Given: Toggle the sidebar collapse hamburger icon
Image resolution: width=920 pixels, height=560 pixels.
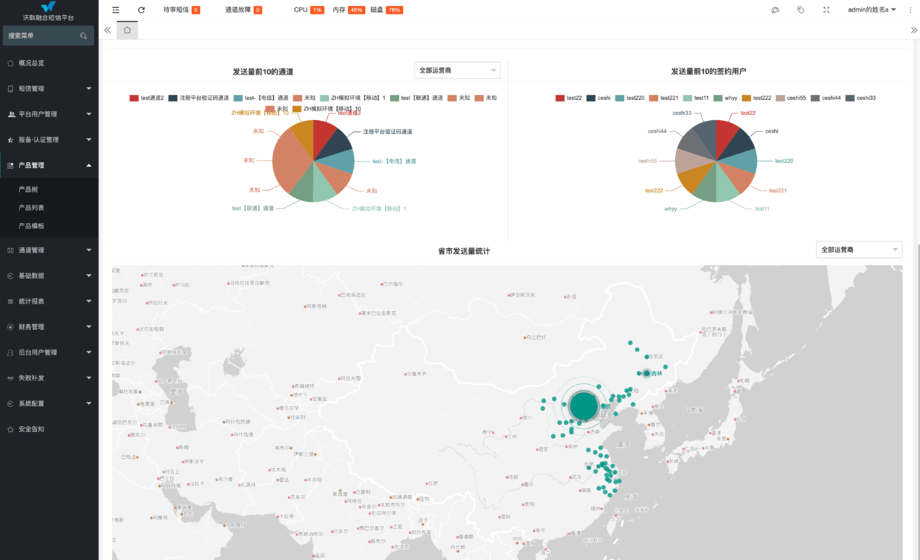Looking at the screenshot, I should pos(116,10).
